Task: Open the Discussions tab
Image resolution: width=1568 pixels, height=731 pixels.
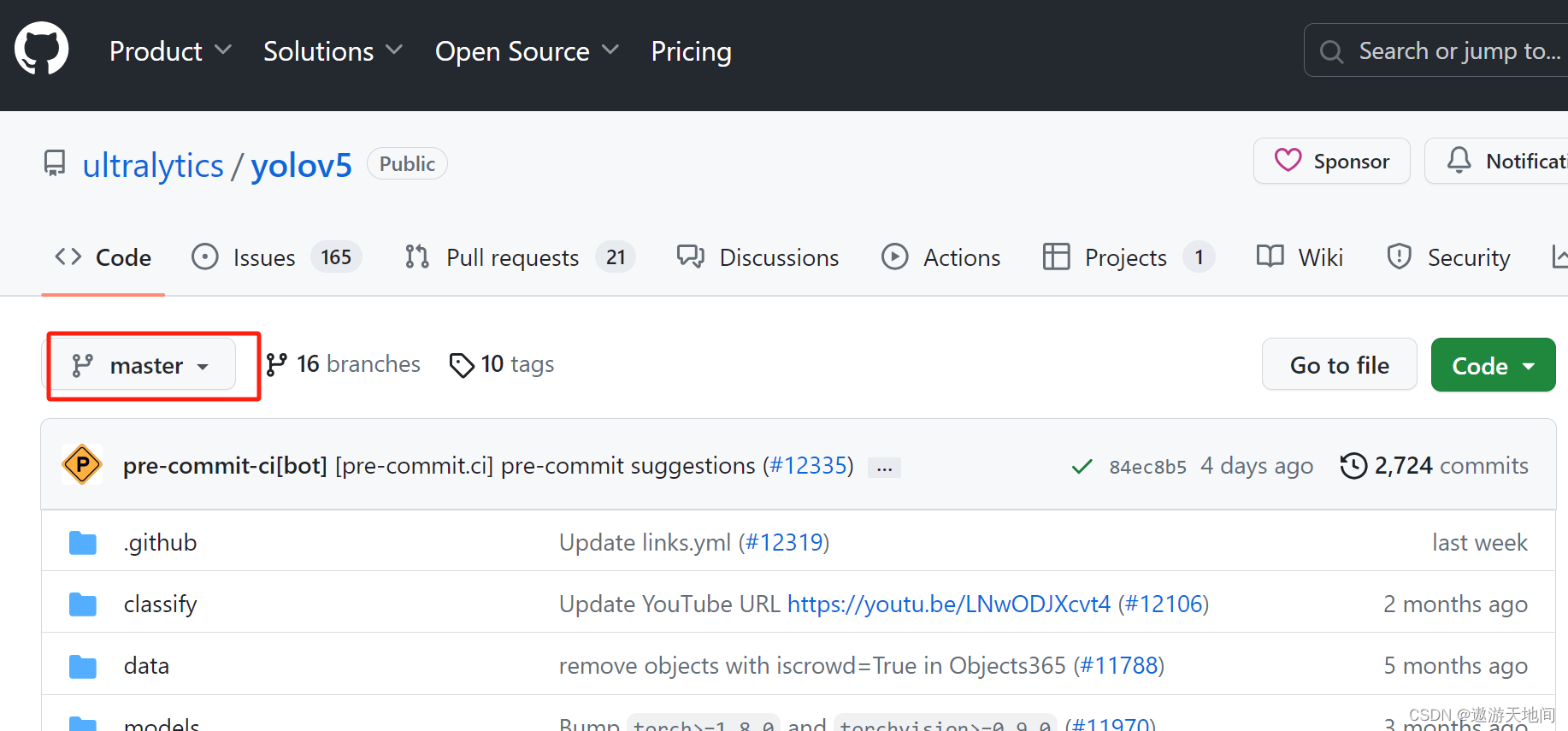Action: coord(757,257)
